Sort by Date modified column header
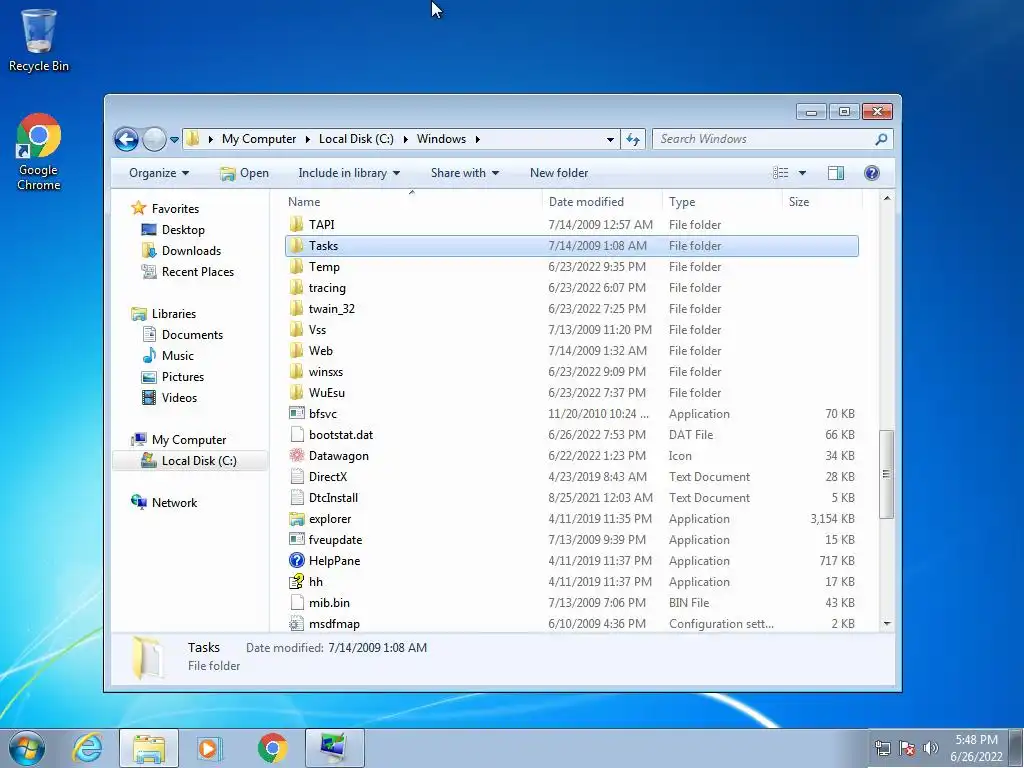The height and width of the screenshot is (768, 1024). [x=602, y=202]
